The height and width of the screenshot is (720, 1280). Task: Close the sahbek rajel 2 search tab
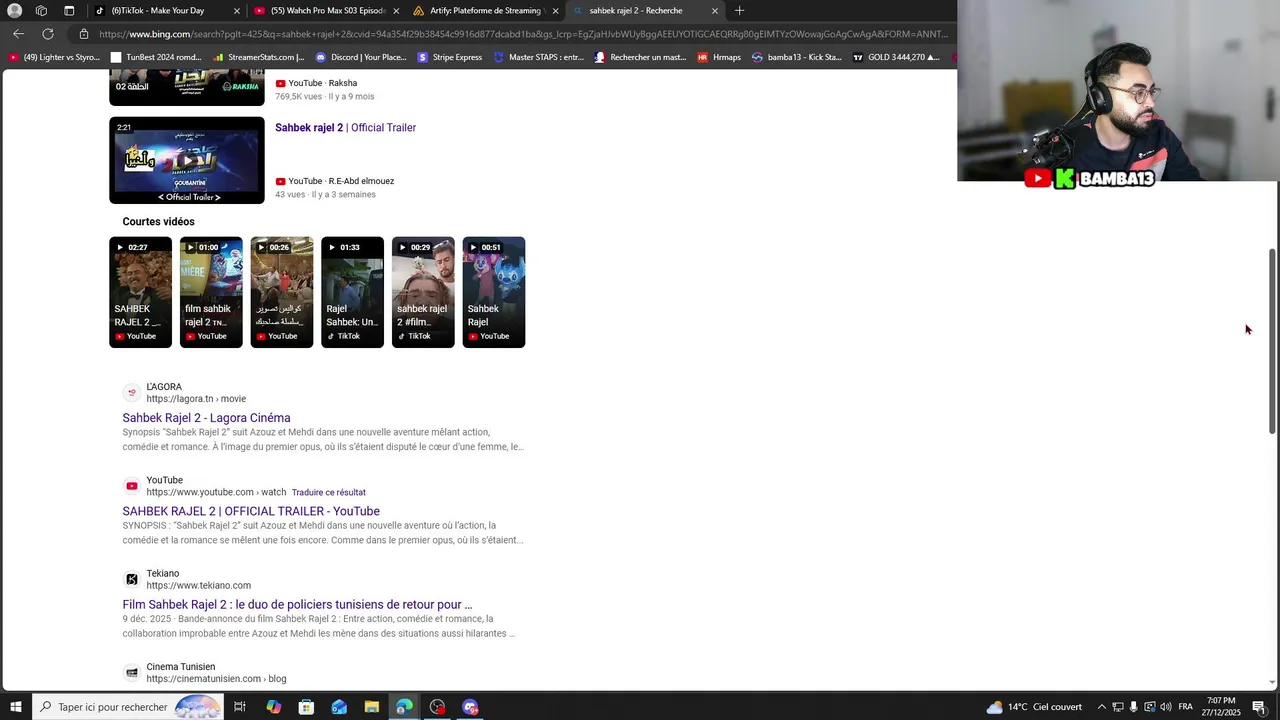pyautogui.click(x=715, y=11)
